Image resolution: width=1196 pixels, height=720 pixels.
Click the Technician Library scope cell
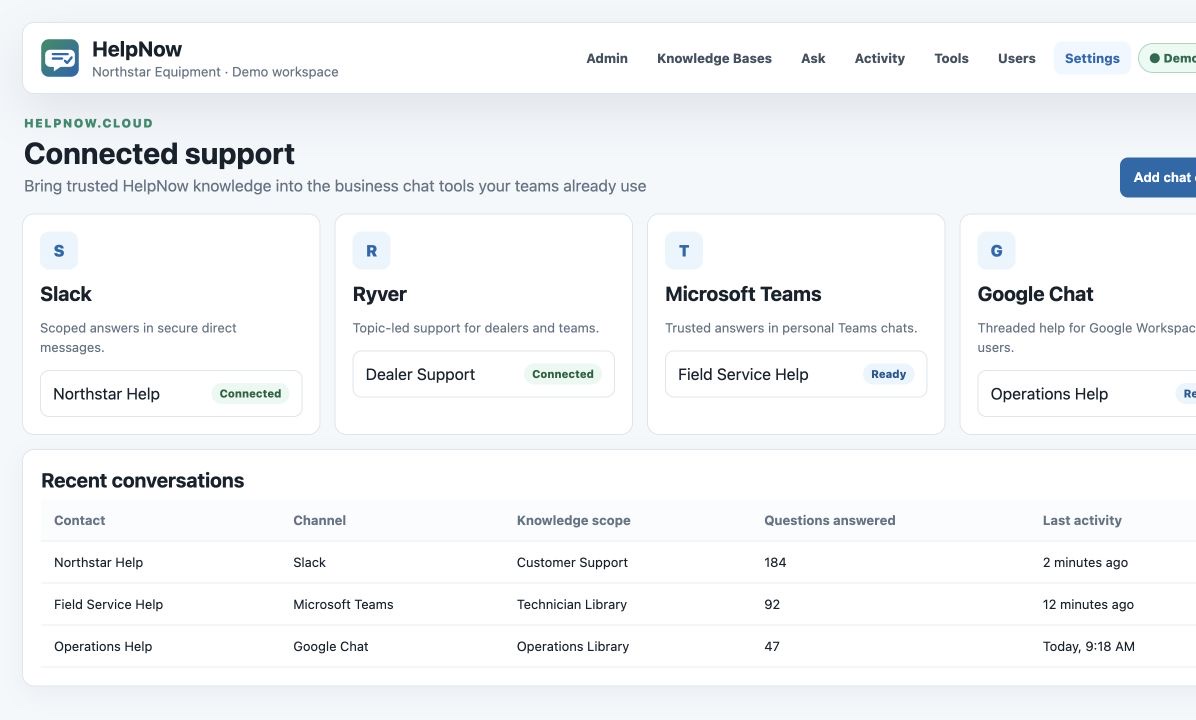[571, 604]
